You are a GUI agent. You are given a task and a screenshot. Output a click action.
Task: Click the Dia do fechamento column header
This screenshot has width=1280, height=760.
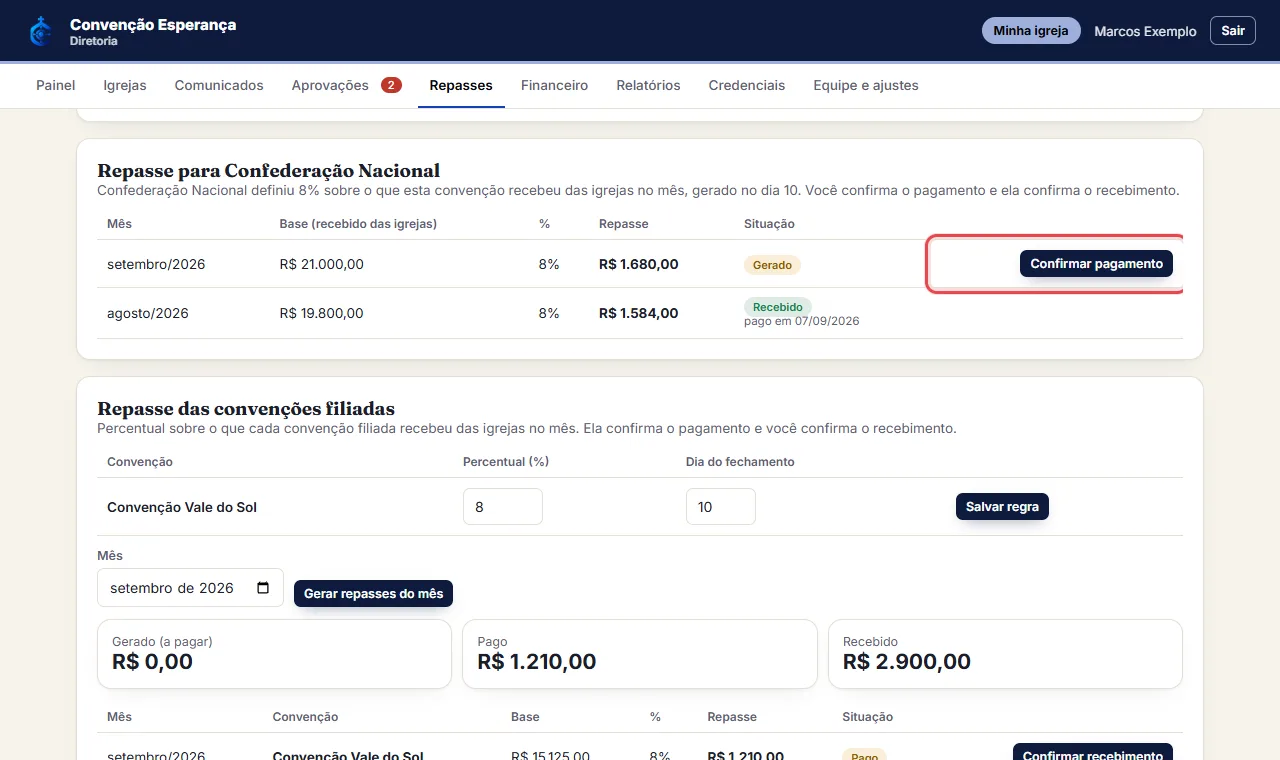tap(740, 462)
